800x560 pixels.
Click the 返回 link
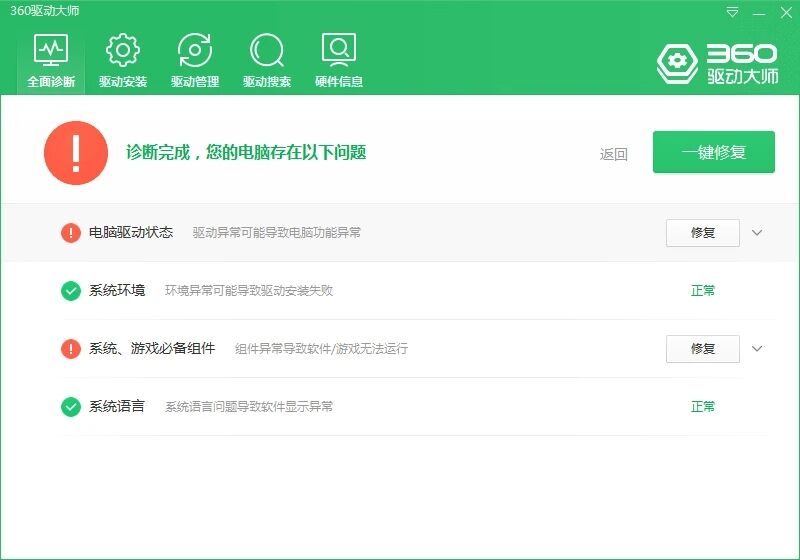click(613, 154)
